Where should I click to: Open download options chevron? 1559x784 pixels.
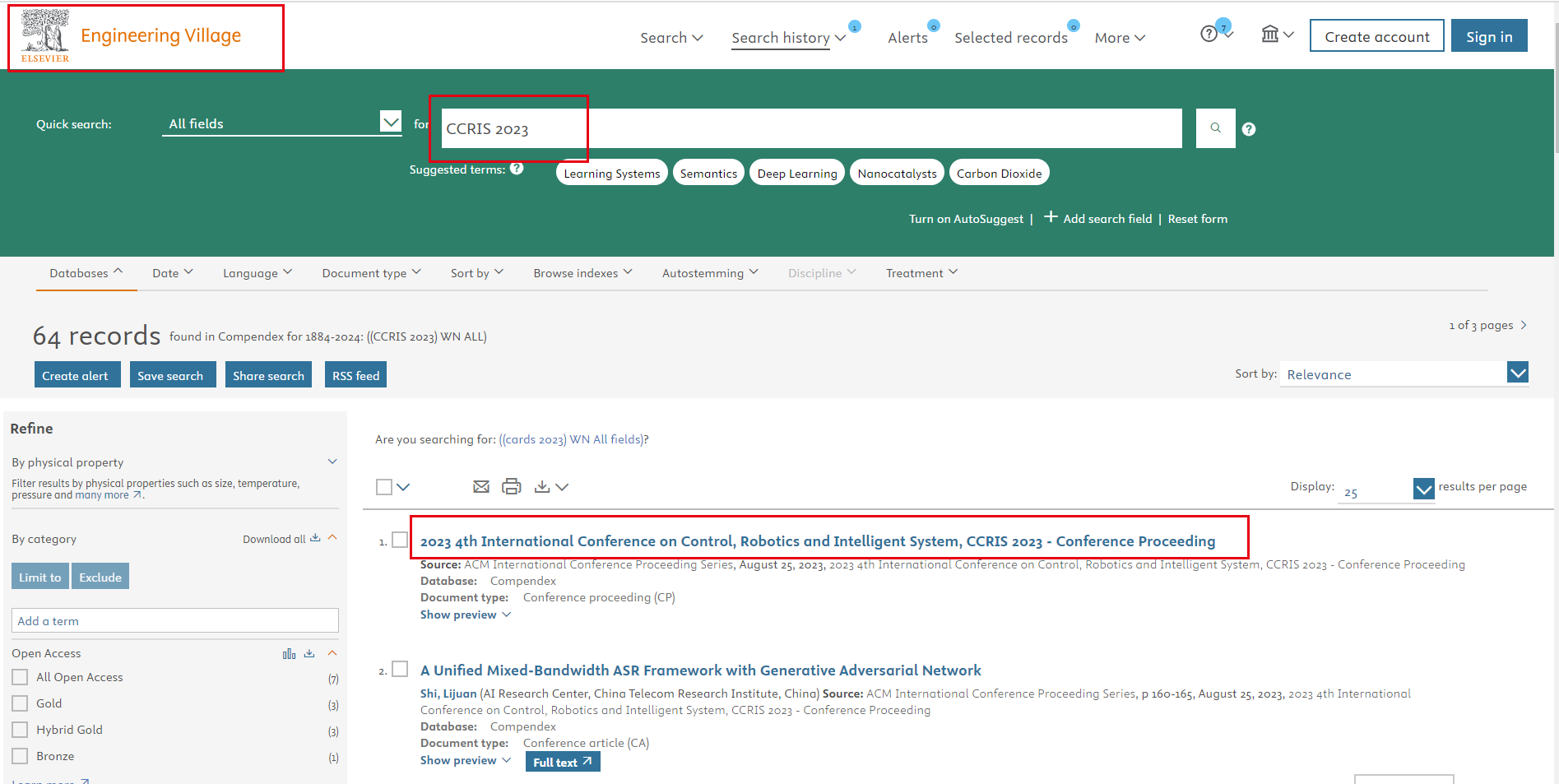[562, 487]
